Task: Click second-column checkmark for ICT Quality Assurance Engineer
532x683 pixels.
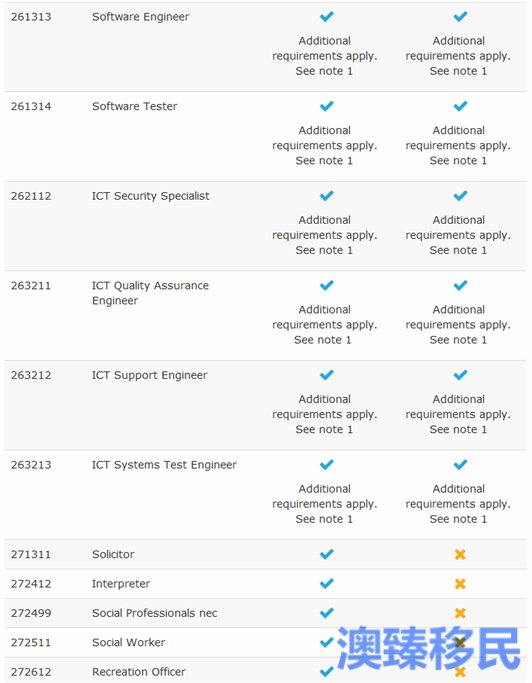Action: (460, 285)
